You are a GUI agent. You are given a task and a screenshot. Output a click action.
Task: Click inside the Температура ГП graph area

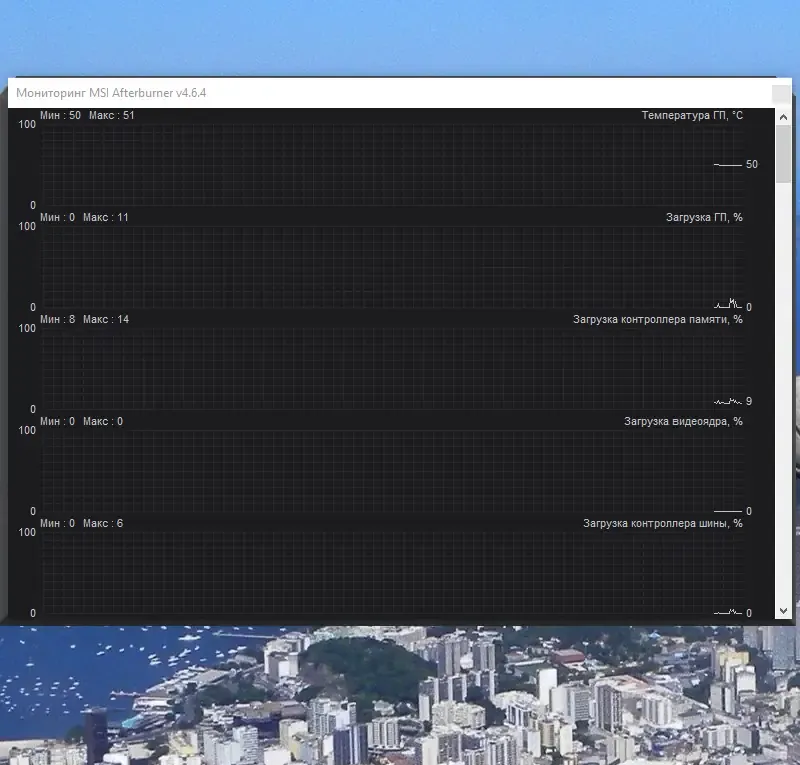(392, 164)
